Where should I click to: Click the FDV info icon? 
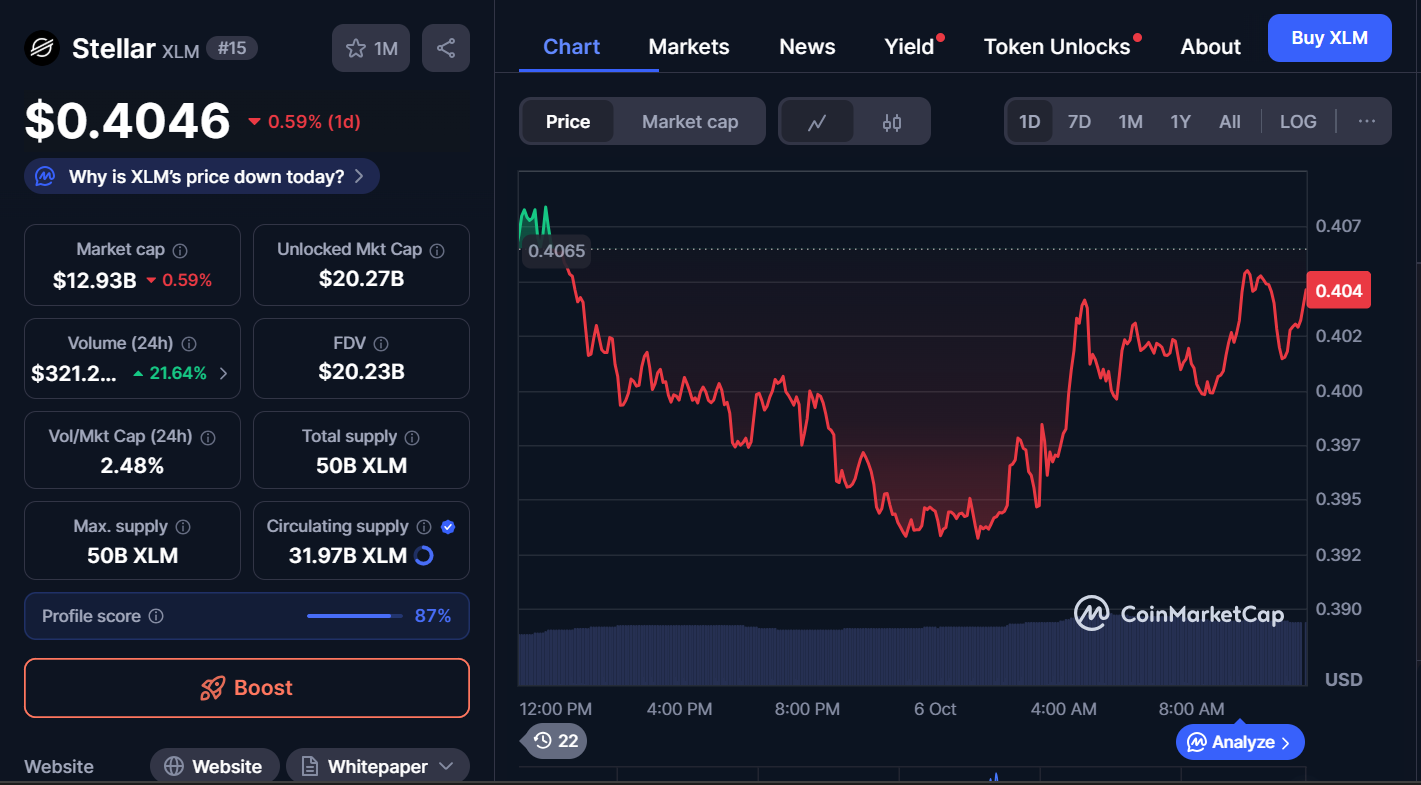tap(380, 344)
